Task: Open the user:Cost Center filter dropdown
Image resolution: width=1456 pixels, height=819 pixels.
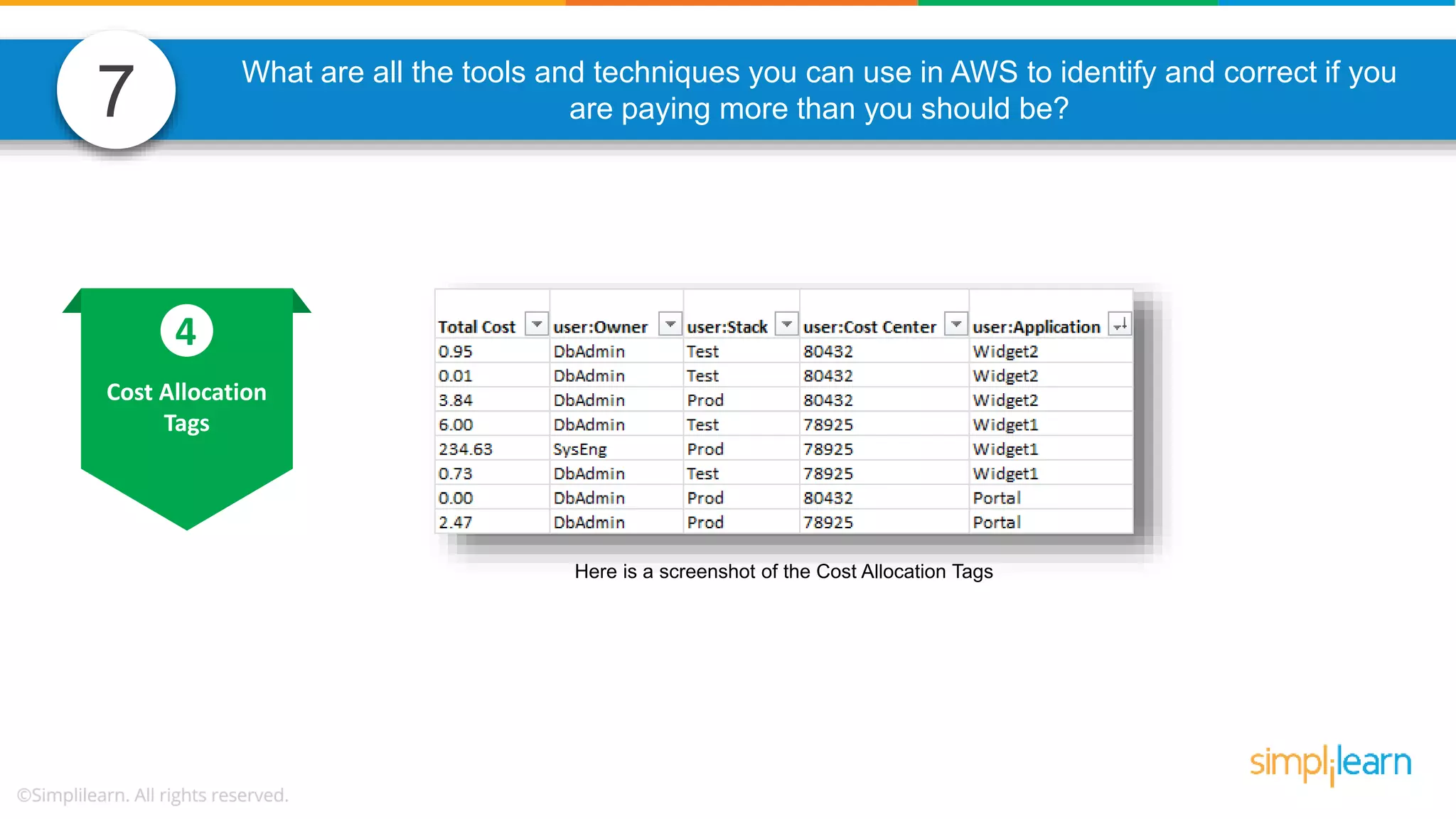Action: pyautogui.click(x=956, y=324)
